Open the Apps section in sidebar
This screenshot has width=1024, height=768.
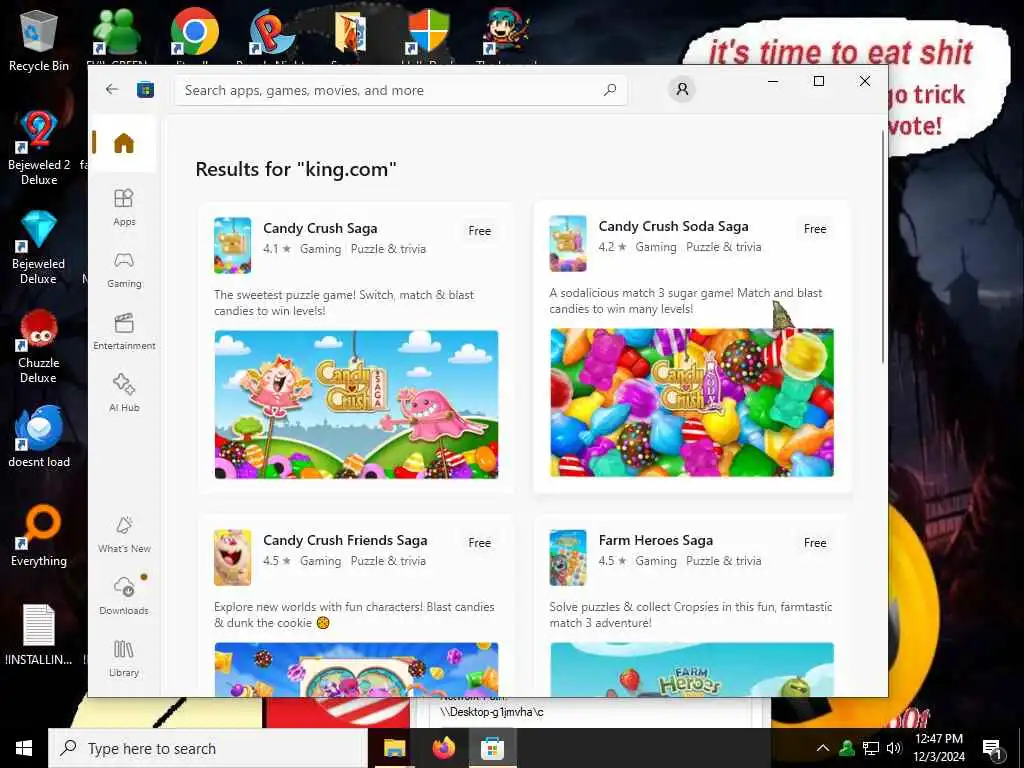tap(124, 207)
